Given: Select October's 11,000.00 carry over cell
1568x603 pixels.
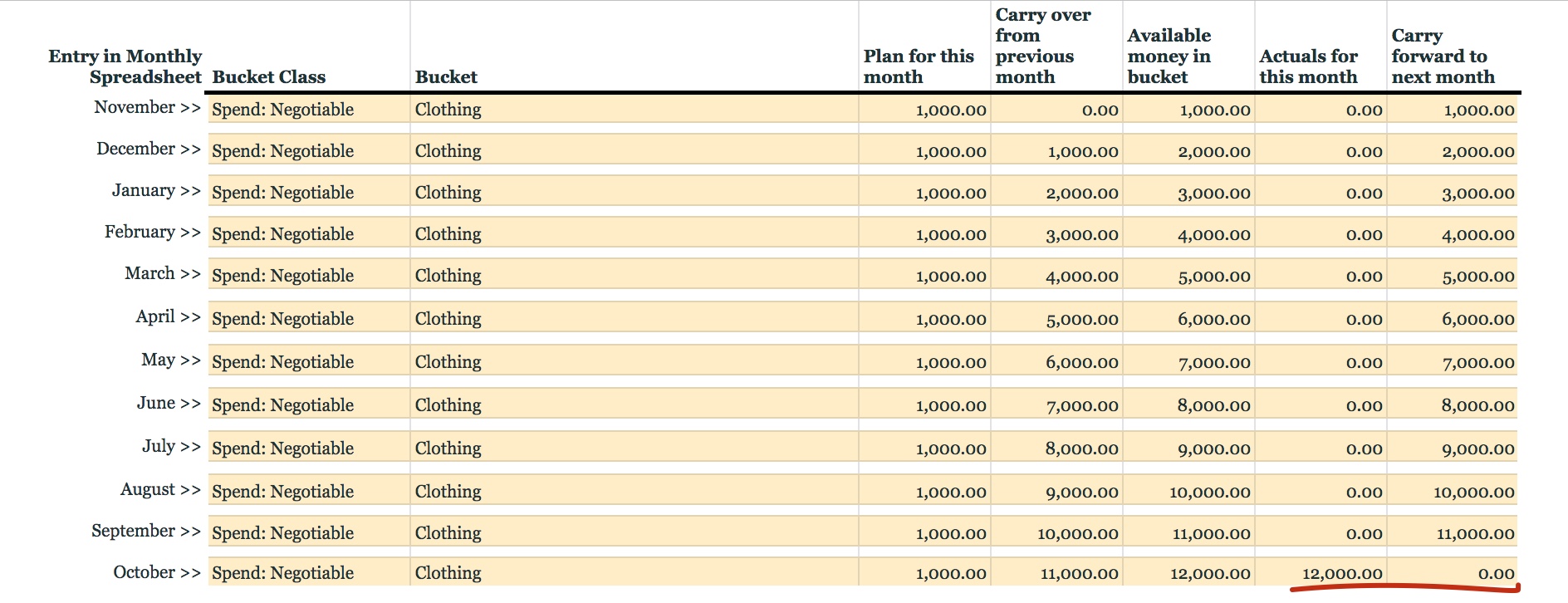Looking at the screenshot, I should click(1057, 573).
